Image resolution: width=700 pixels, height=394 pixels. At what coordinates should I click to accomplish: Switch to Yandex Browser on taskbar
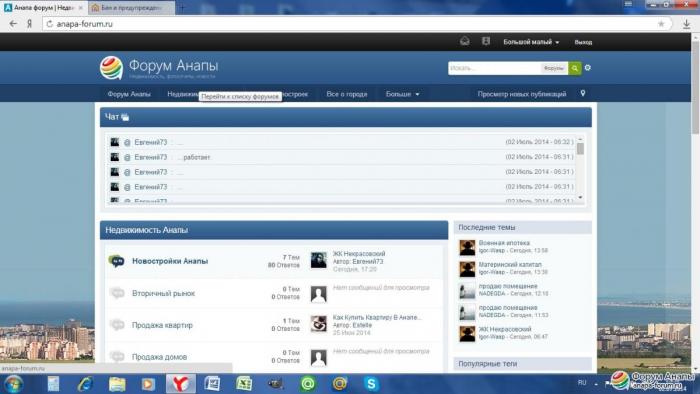[180, 384]
